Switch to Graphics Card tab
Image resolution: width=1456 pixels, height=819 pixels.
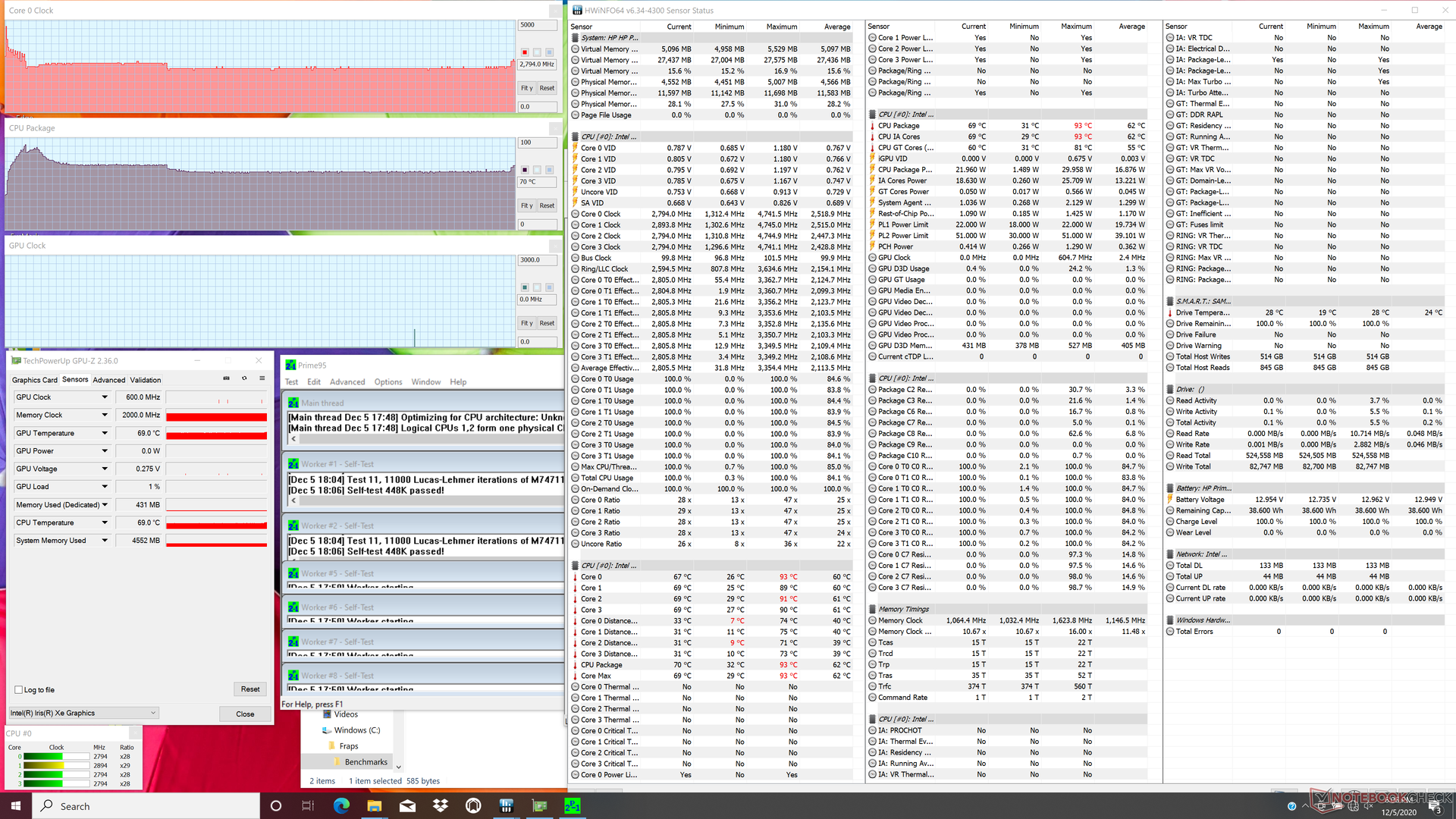[x=35, y=380]
